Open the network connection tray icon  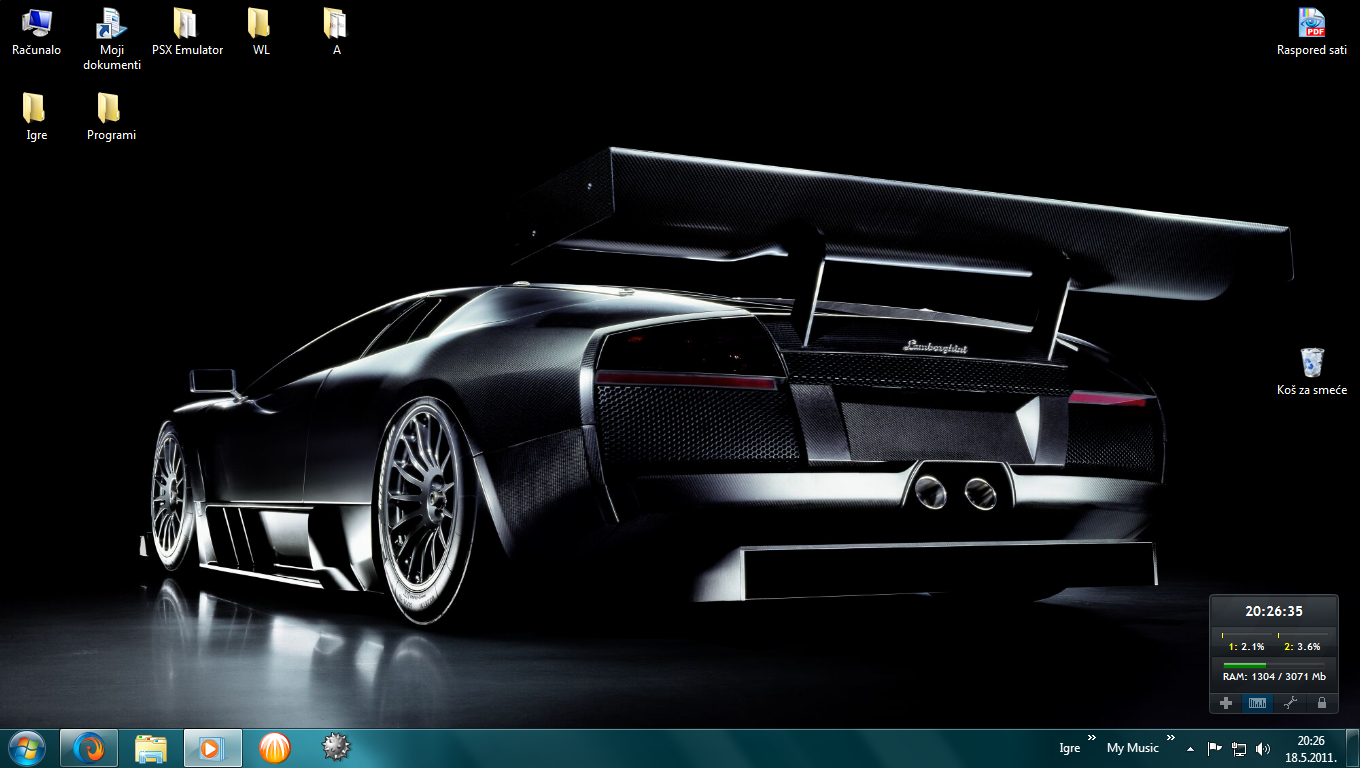coord(1239,748)
